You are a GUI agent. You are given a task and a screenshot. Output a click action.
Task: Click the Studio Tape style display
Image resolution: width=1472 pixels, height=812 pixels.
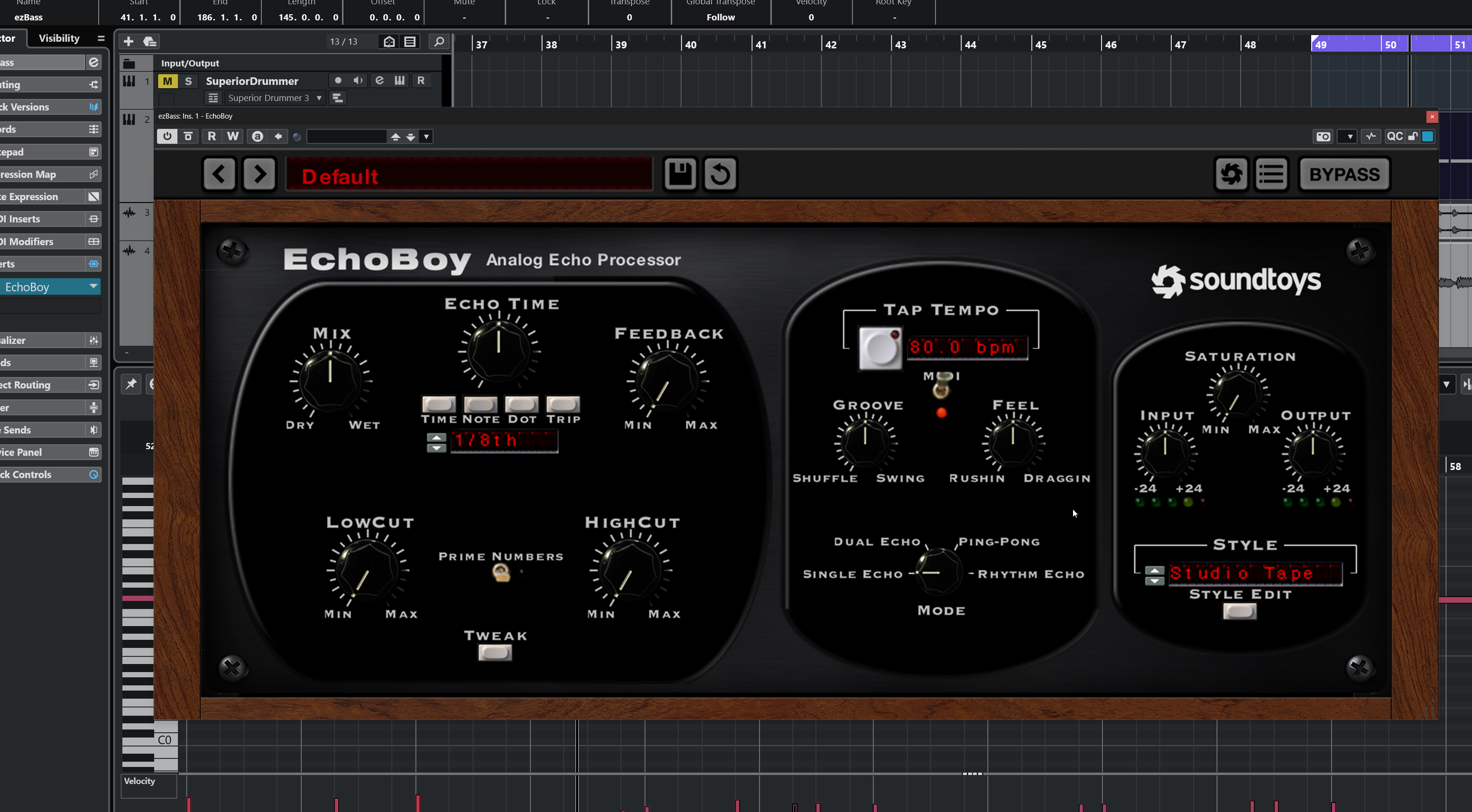point(1255,573)
